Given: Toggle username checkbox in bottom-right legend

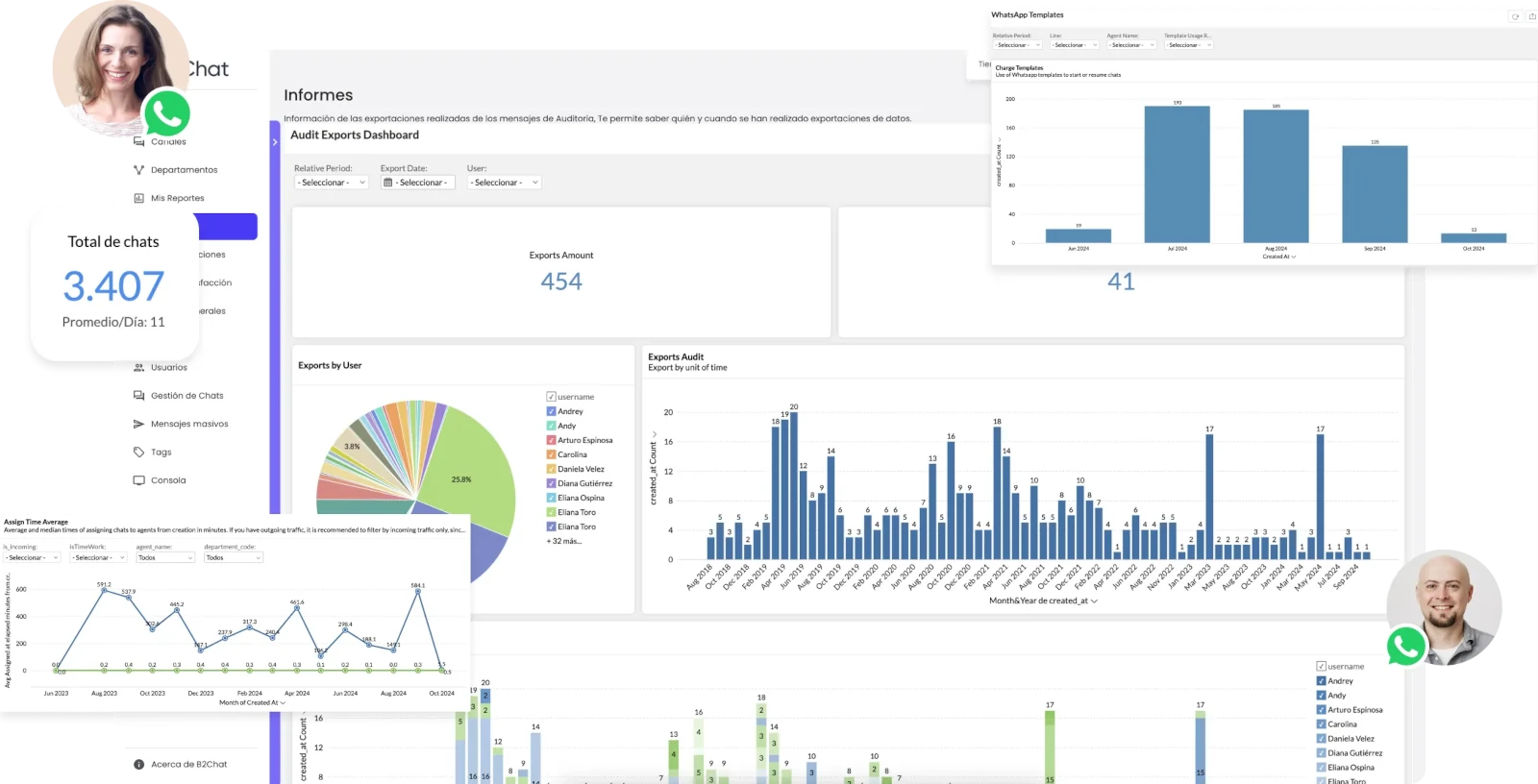Looking at the screenshot, I should [x=1321, y=667].
